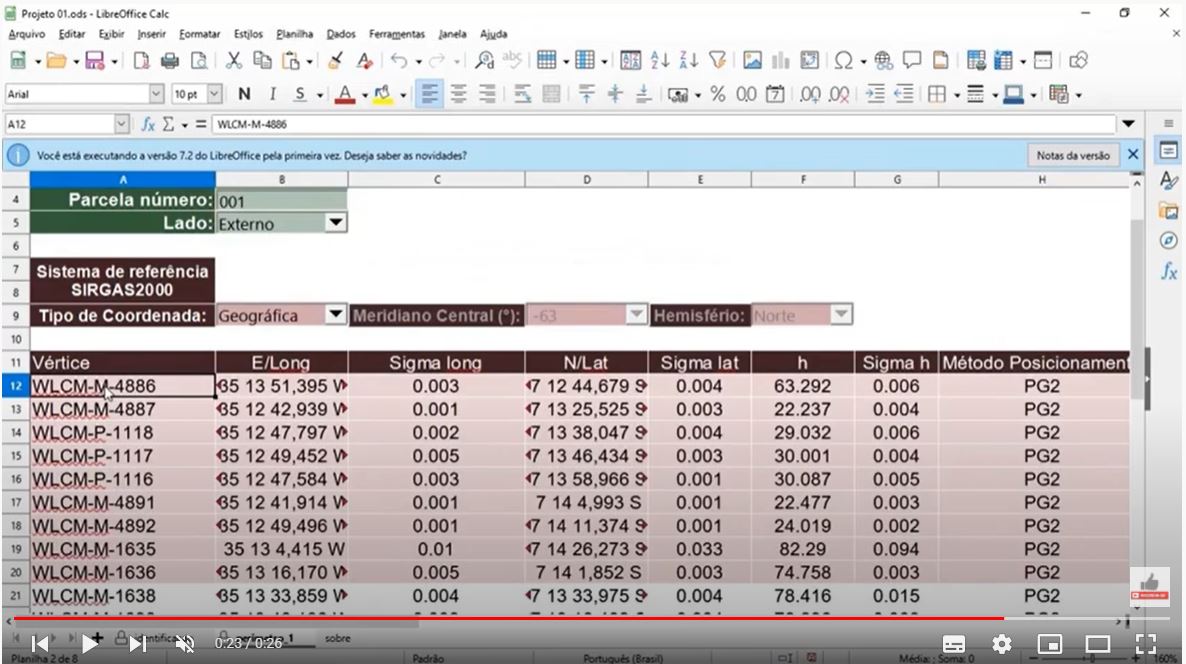Open Ajuda menu
The width and height of the screenshot is (1186, 664).
pos(494,34)
